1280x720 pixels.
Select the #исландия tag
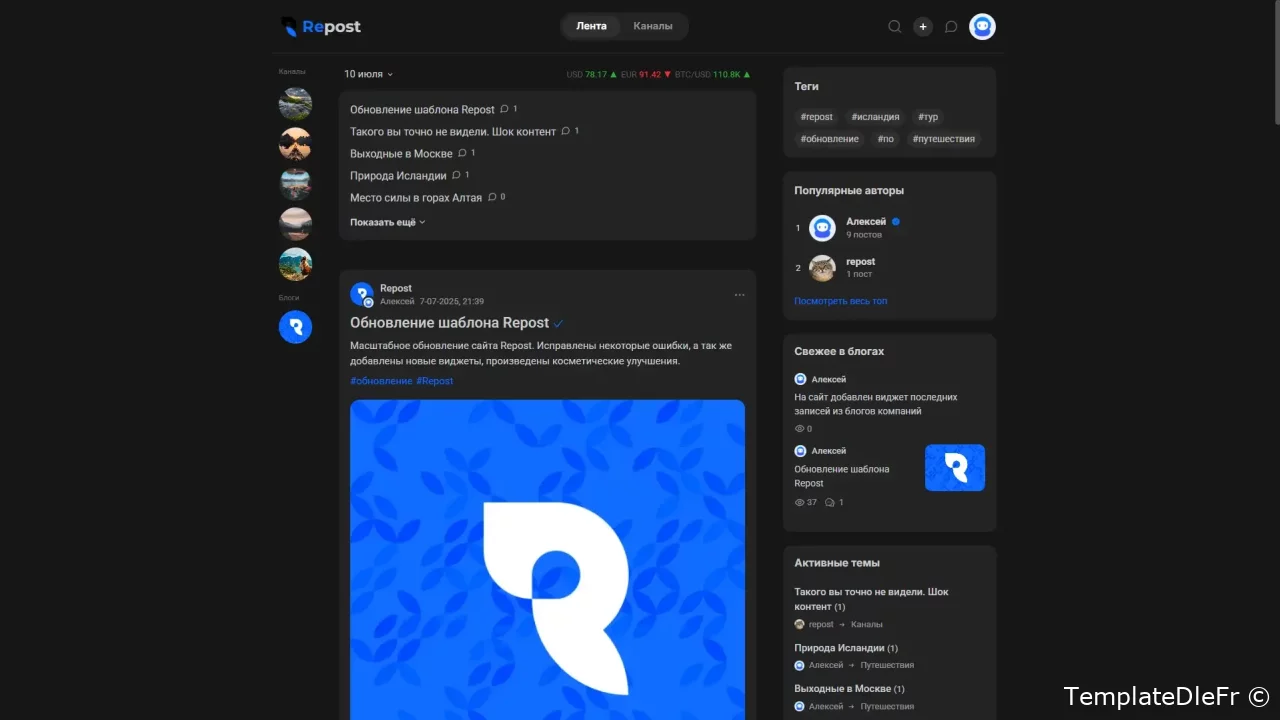875,117
